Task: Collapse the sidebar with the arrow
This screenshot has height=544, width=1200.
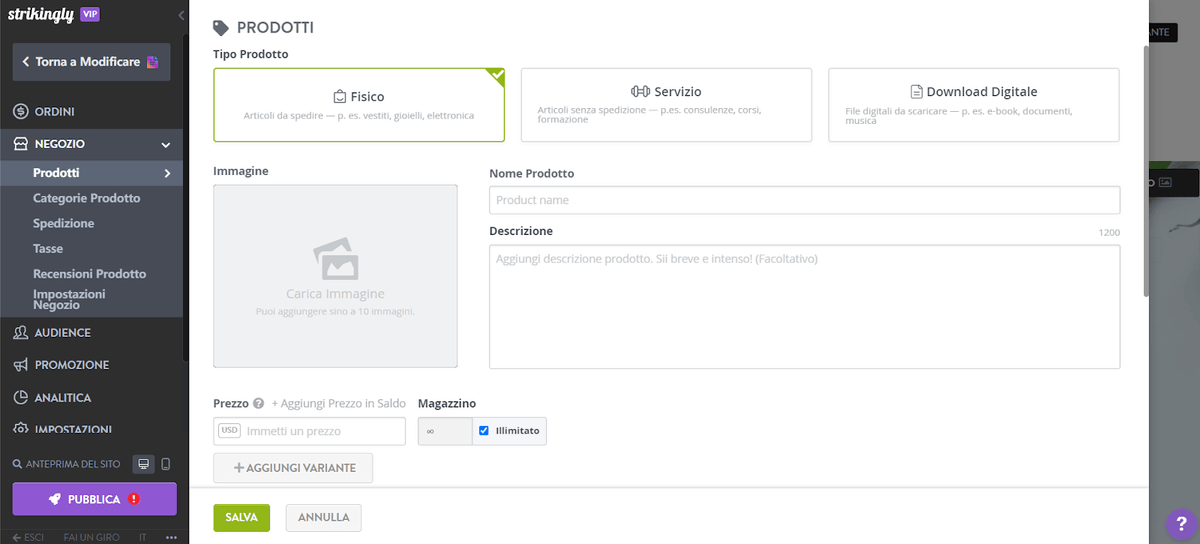Action: 181,16
